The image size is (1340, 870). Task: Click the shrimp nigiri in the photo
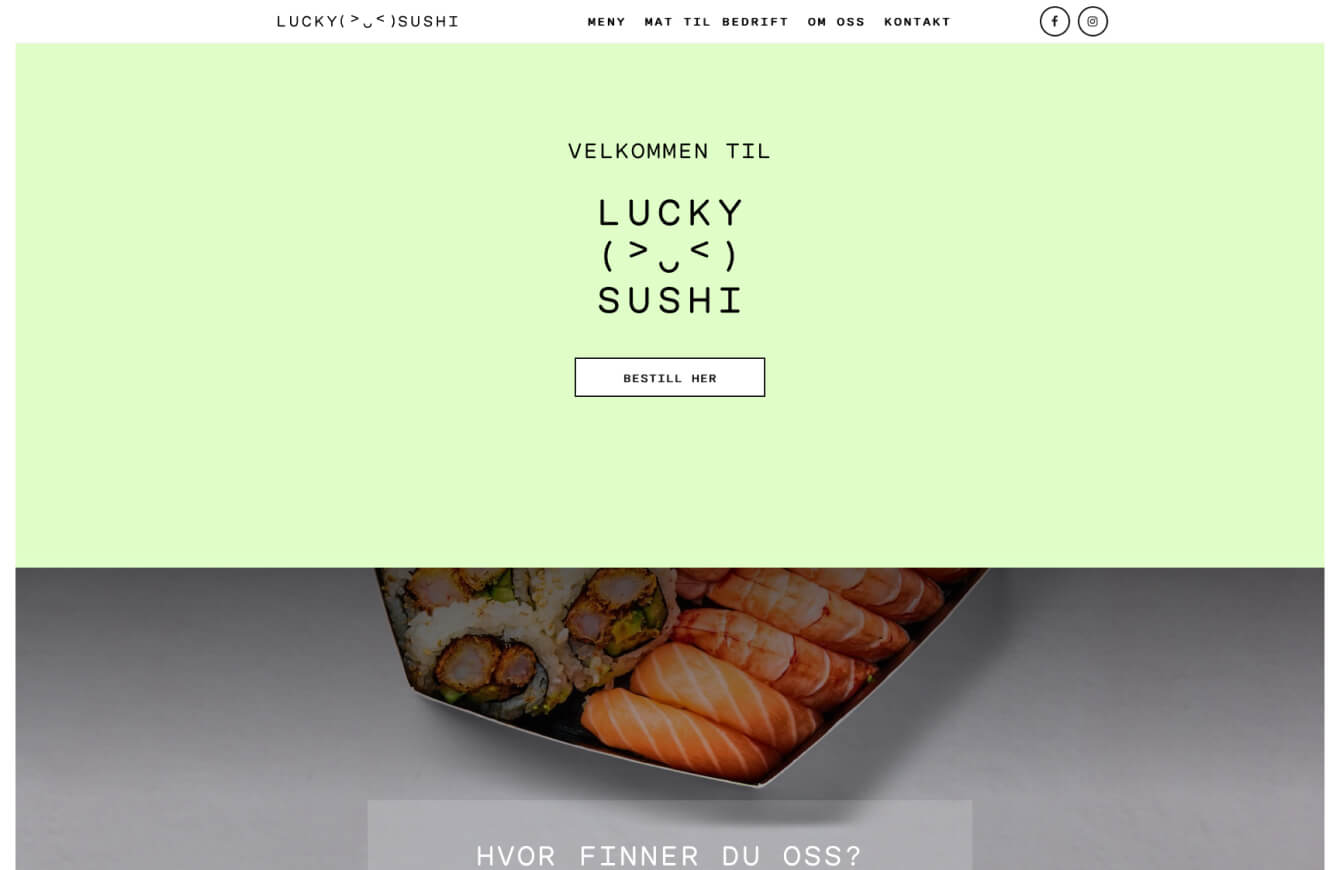[x=800, y=620]
